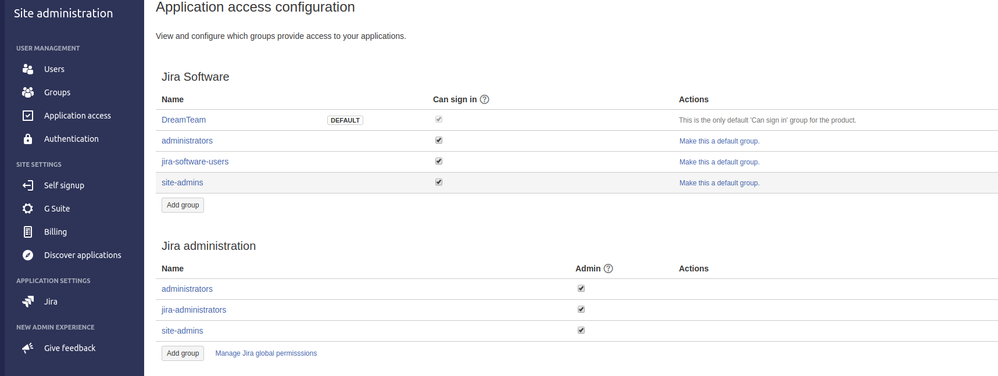This screenshot has width=998, height=376.
Task: Click help icon beside Can sign in
Action: tap(484, 99)
